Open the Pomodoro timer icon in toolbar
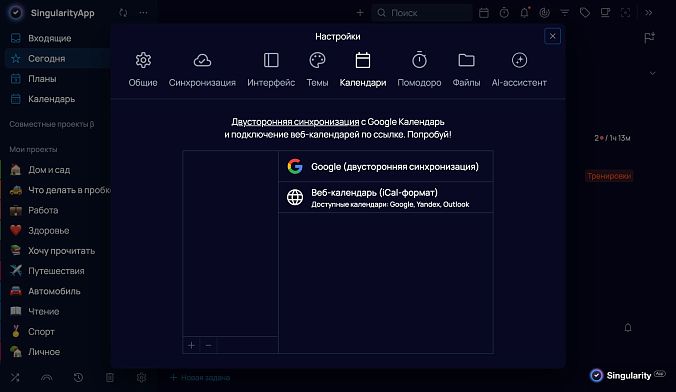The image size is (676, 392). pos(504,13)
